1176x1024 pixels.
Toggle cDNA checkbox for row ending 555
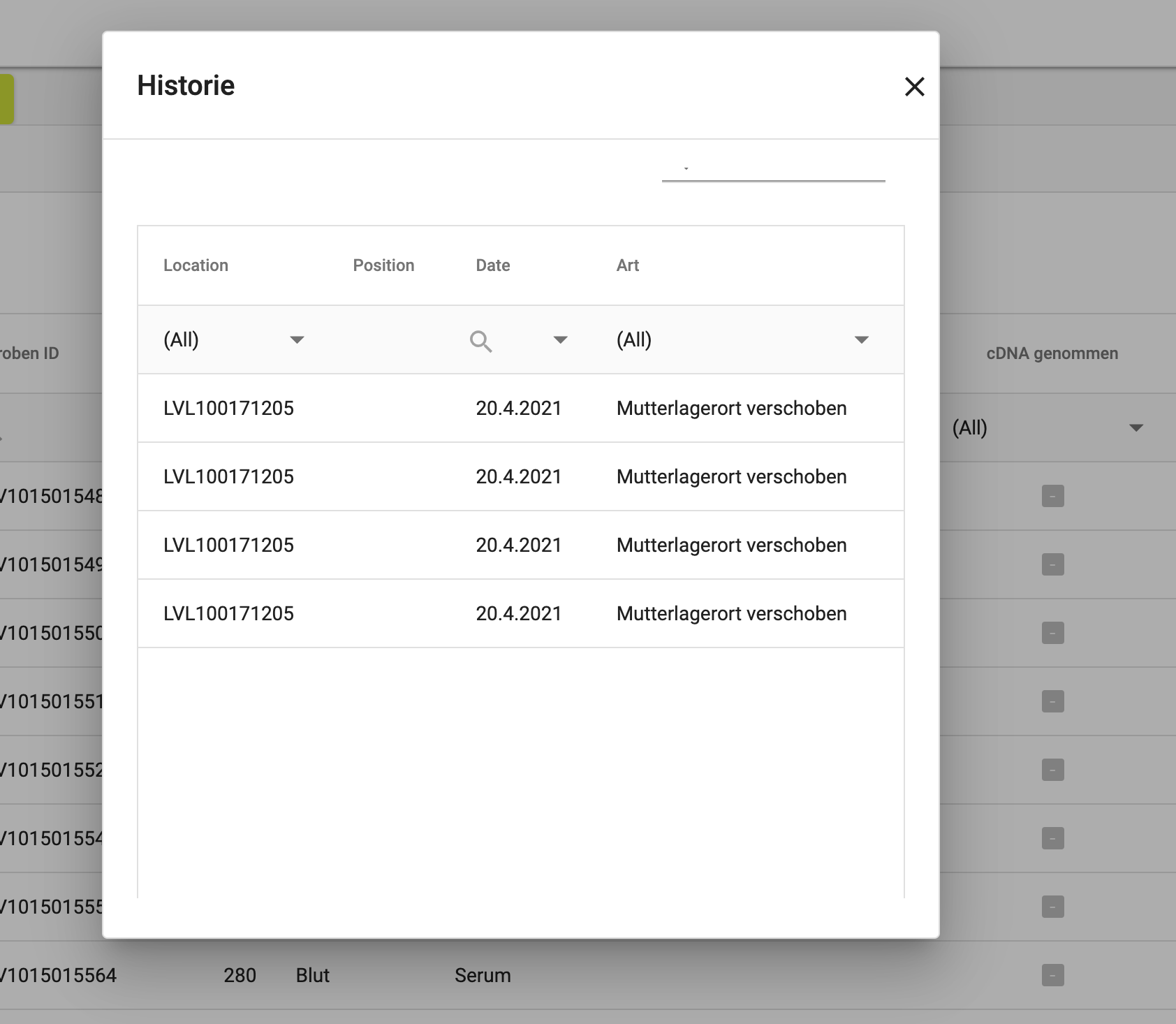tap(1052, 907)
